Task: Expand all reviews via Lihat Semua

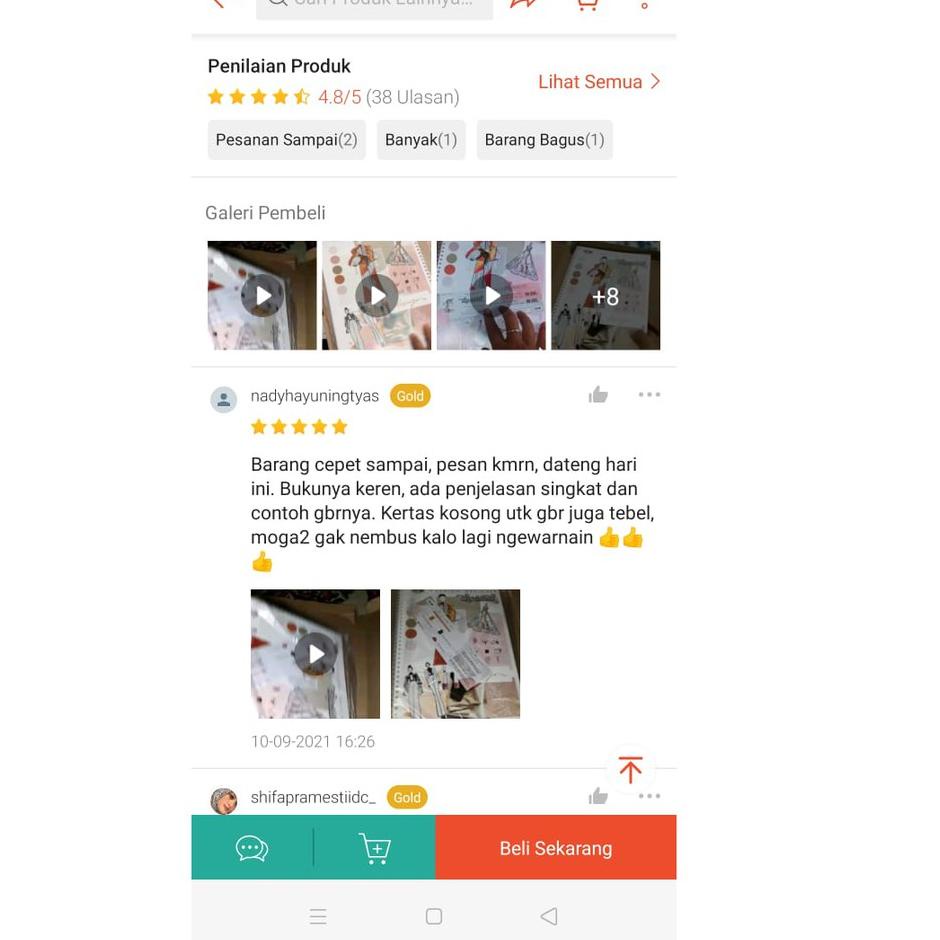Action: tap(599, 82)
